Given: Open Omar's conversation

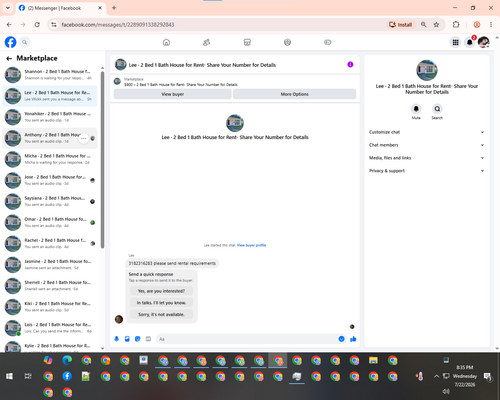Looking at the screenshot, I should click(50, 222).
